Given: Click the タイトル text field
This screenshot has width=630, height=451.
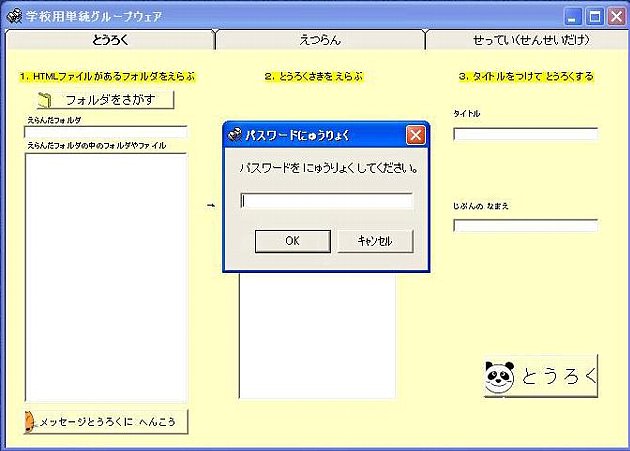Looking at the screenshot, I should pos(525,135).
